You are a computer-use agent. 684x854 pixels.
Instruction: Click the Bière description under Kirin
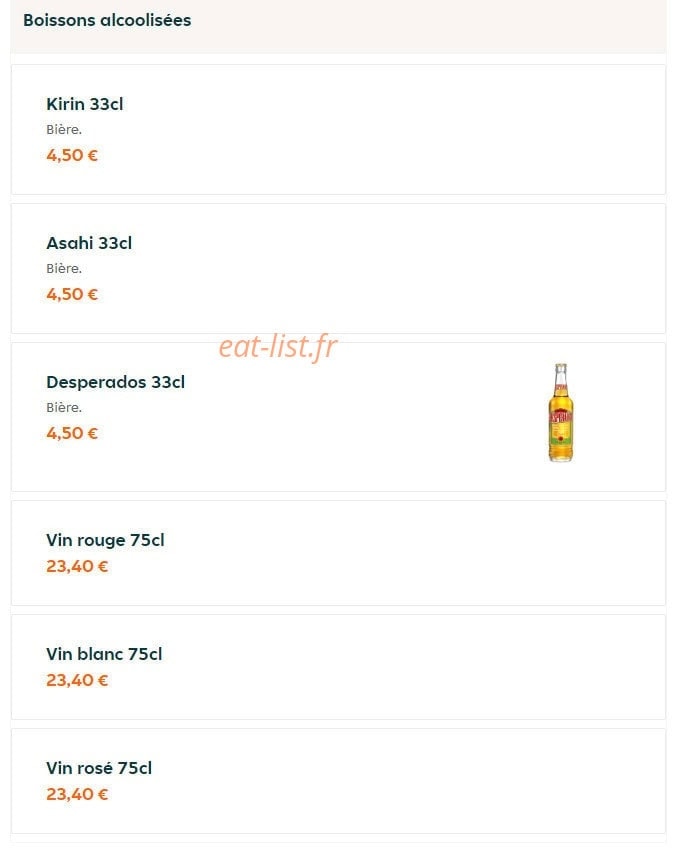pos(64,130)
